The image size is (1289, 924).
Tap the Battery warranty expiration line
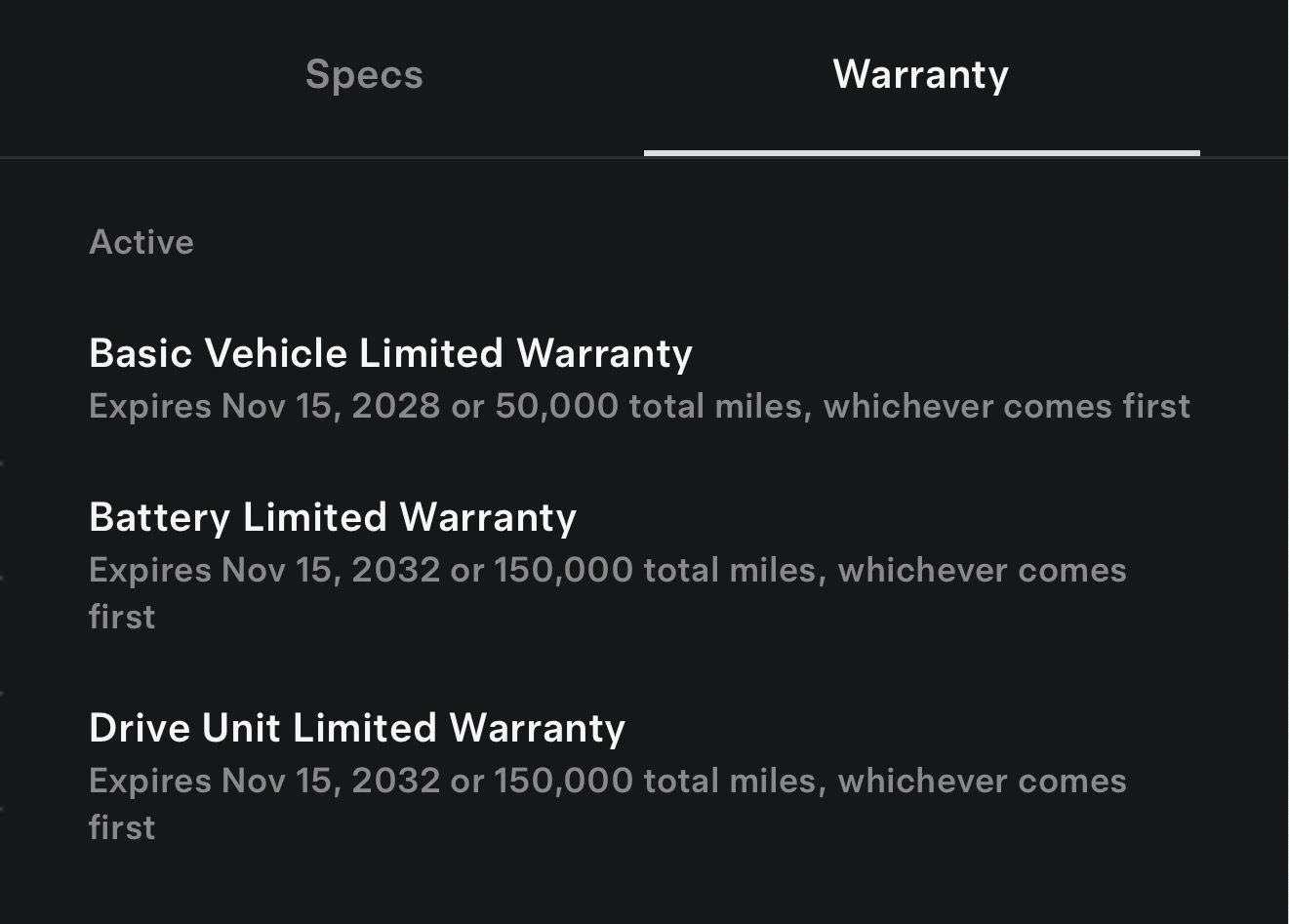coord(605,570)
